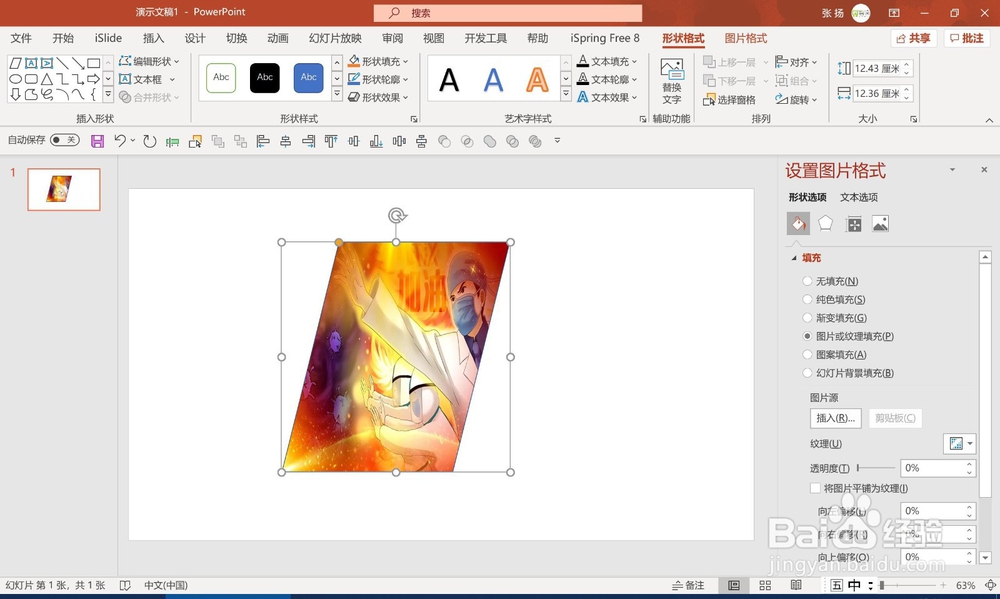Select the blue A WordArt style
1000x599 pixels.
tap(493, 80)
